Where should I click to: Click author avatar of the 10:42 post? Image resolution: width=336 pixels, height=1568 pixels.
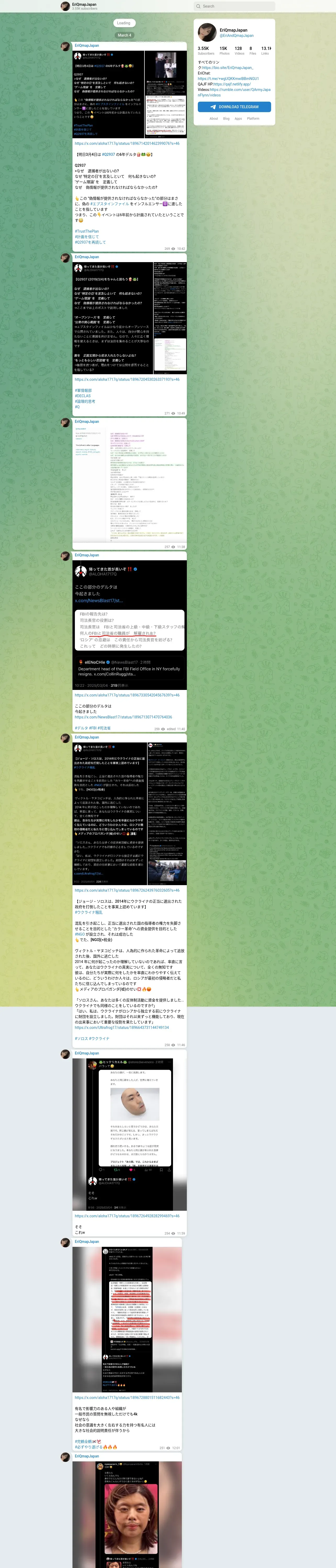(65, 46)
